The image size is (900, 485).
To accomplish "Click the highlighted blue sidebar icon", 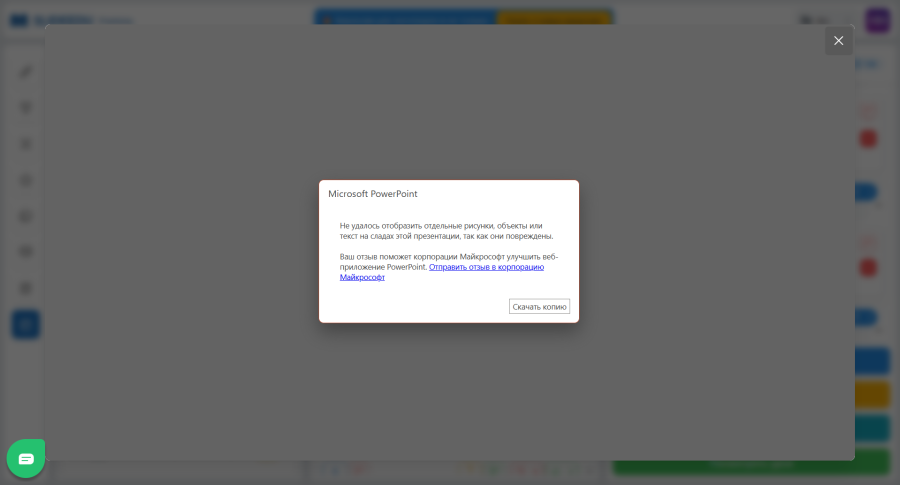I will click(26, 324).
